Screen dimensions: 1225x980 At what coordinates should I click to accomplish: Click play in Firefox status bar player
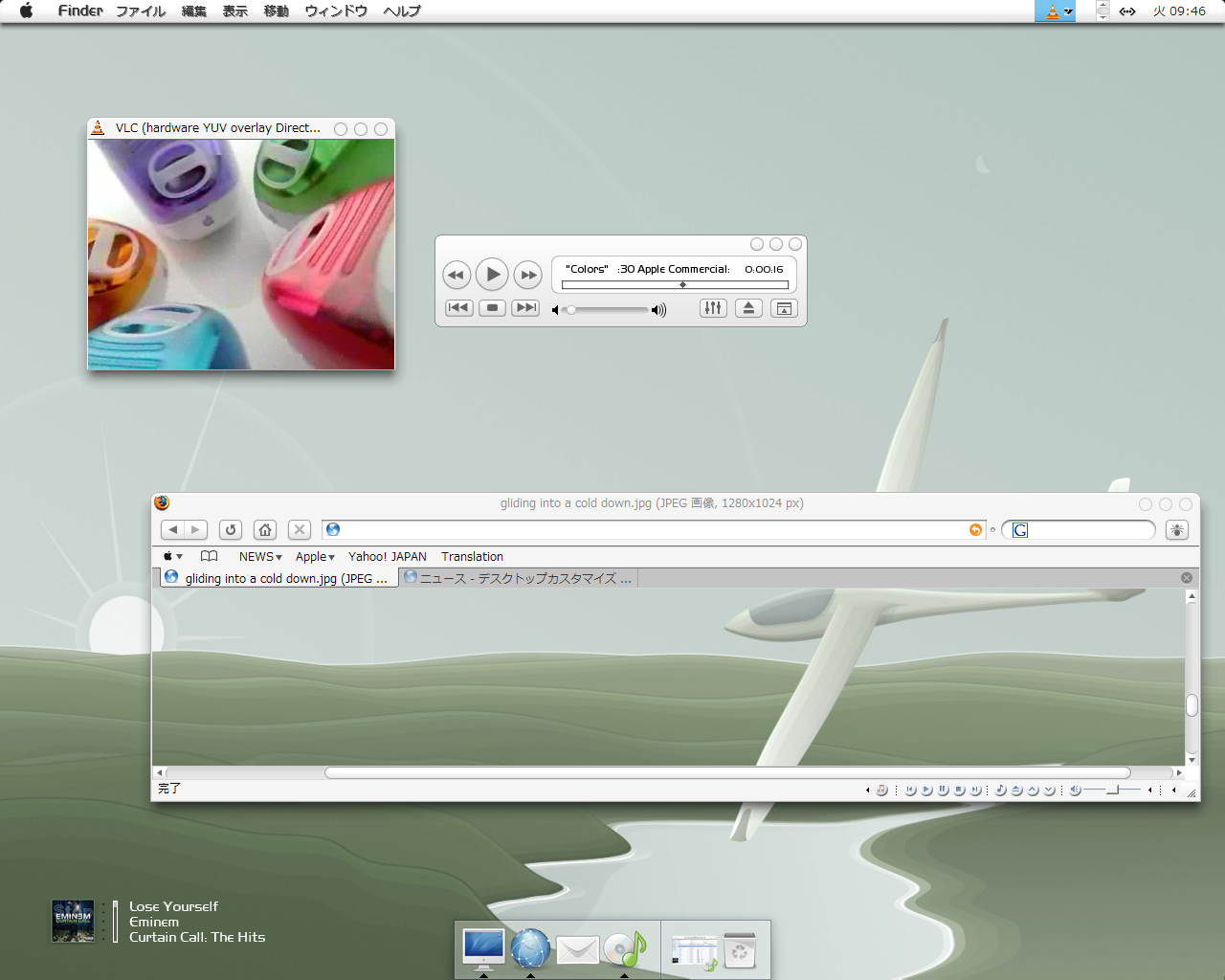tap(926, 790)
